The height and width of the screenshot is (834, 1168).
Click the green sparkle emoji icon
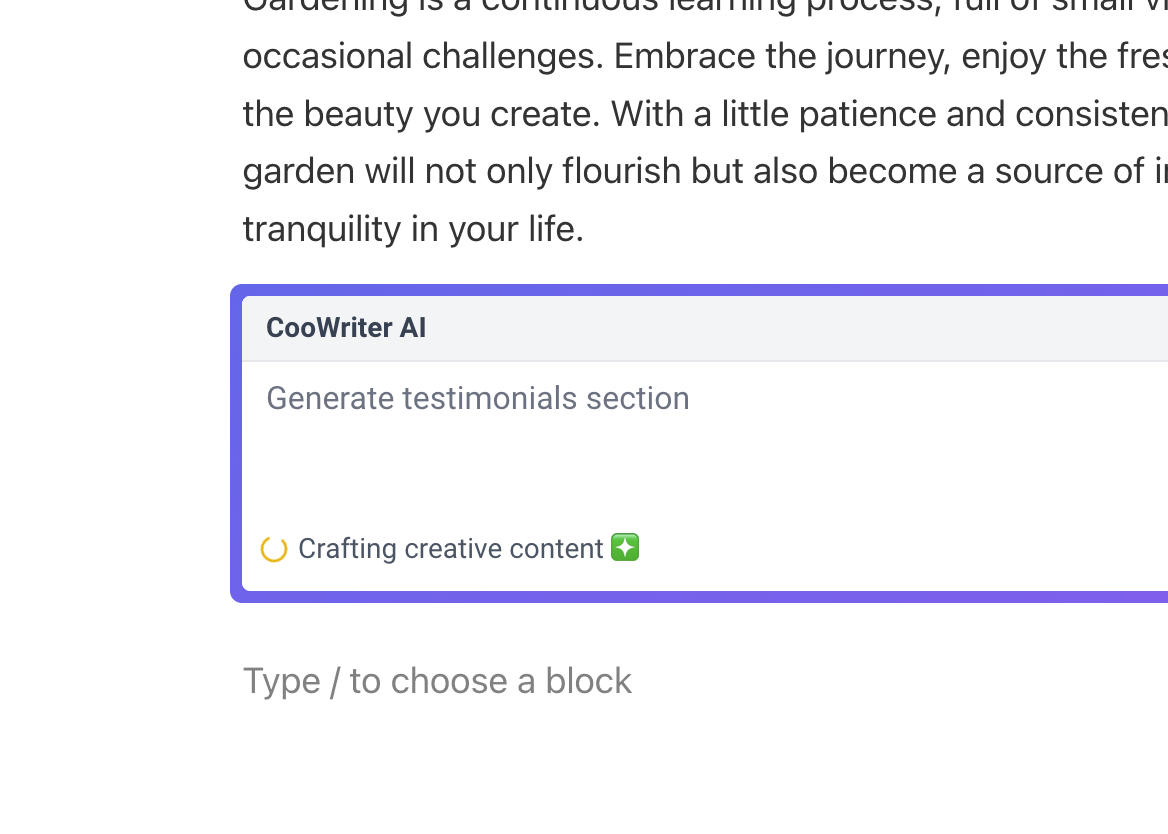pos(625,548)
